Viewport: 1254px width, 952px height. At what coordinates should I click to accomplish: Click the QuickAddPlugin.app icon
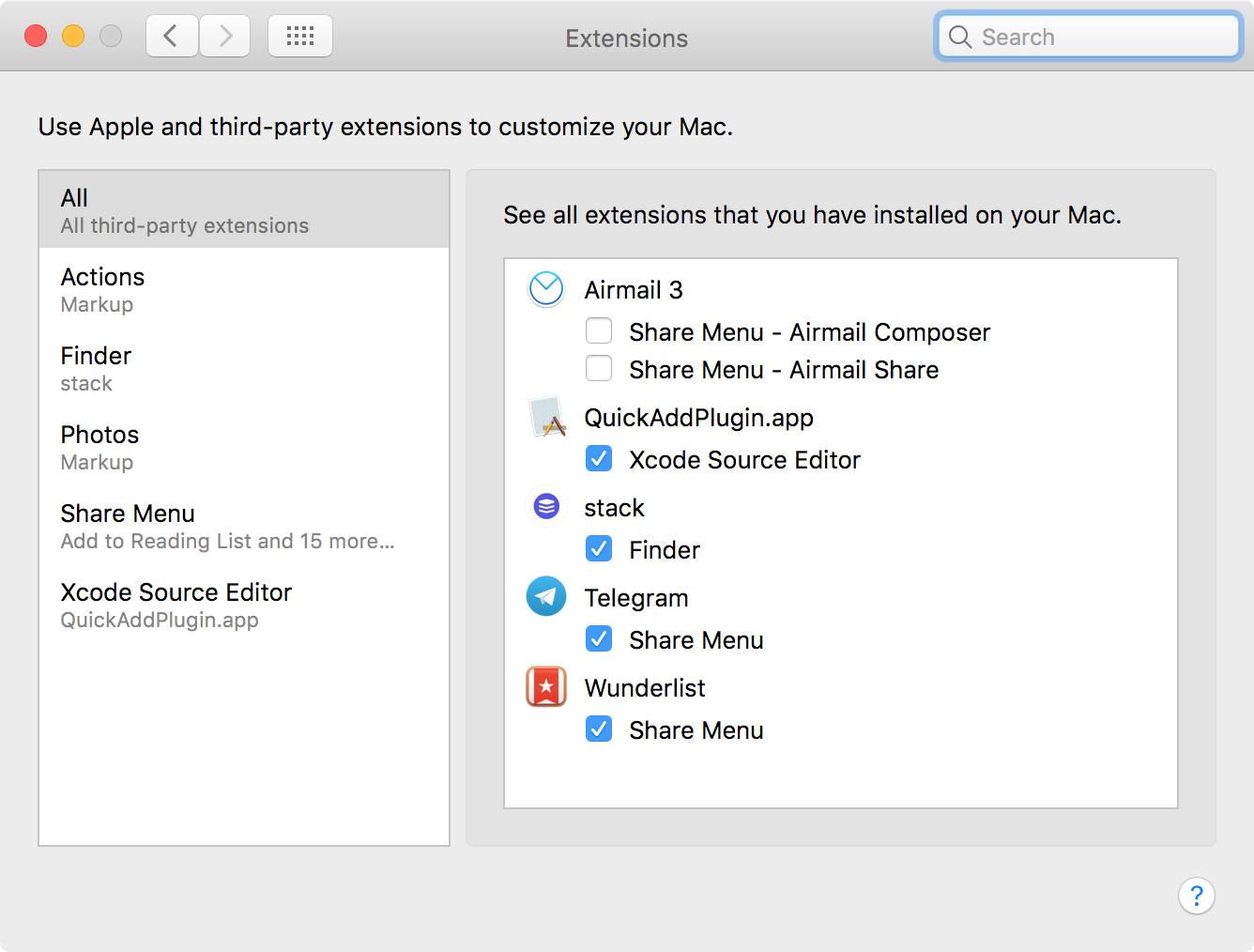548,418
